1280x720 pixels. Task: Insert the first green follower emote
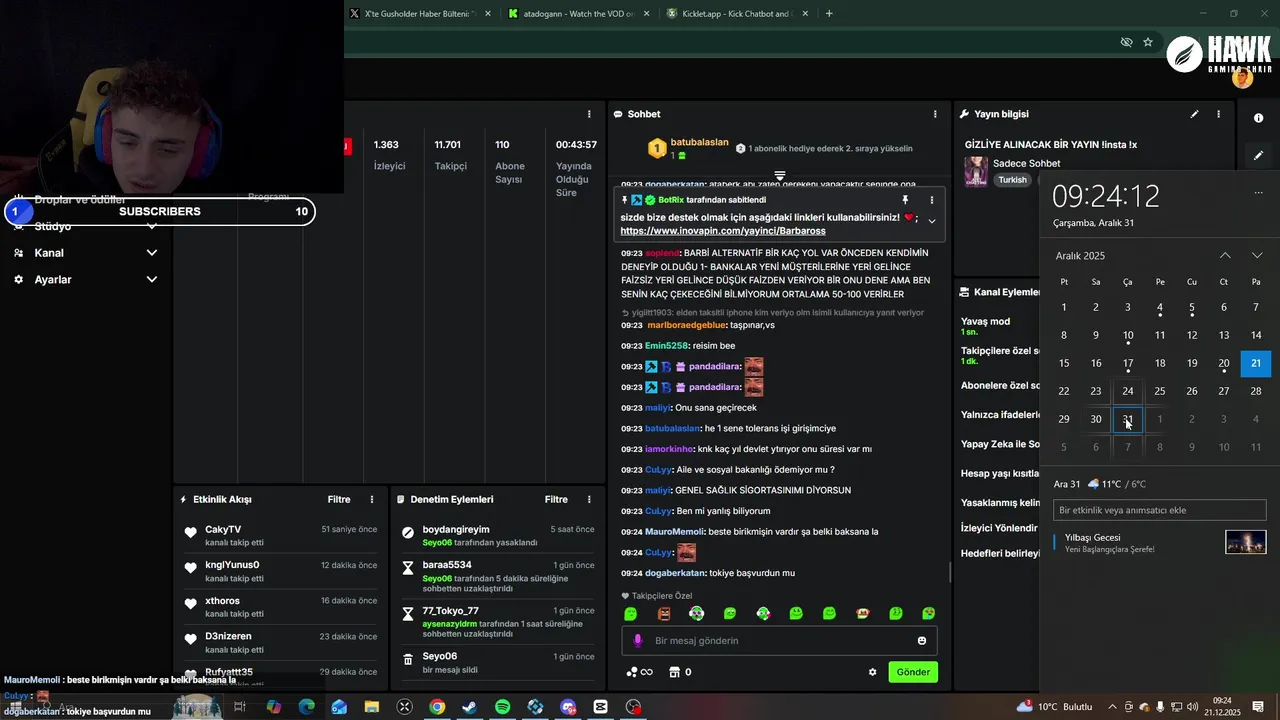point(630,613)
